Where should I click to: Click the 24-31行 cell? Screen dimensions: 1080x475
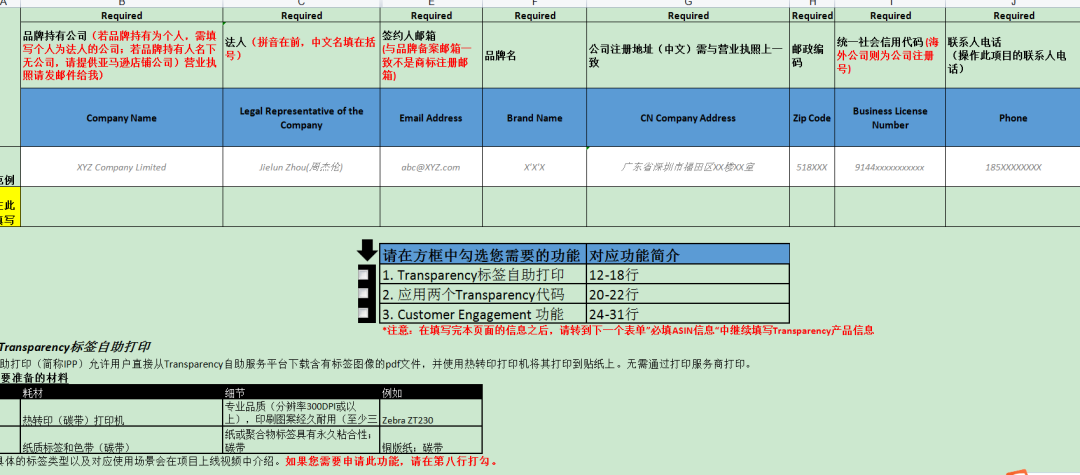[x=688, y=314]
